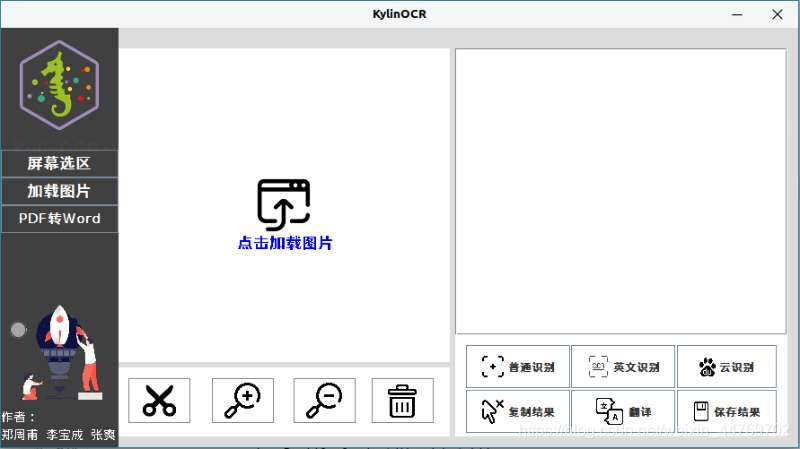Click inside the OCR result text area

620,191
